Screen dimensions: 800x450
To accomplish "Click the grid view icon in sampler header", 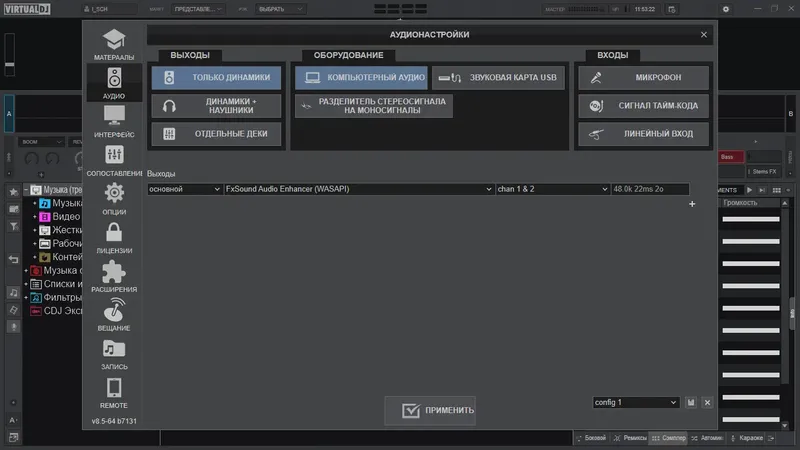I will pos(777,190).
